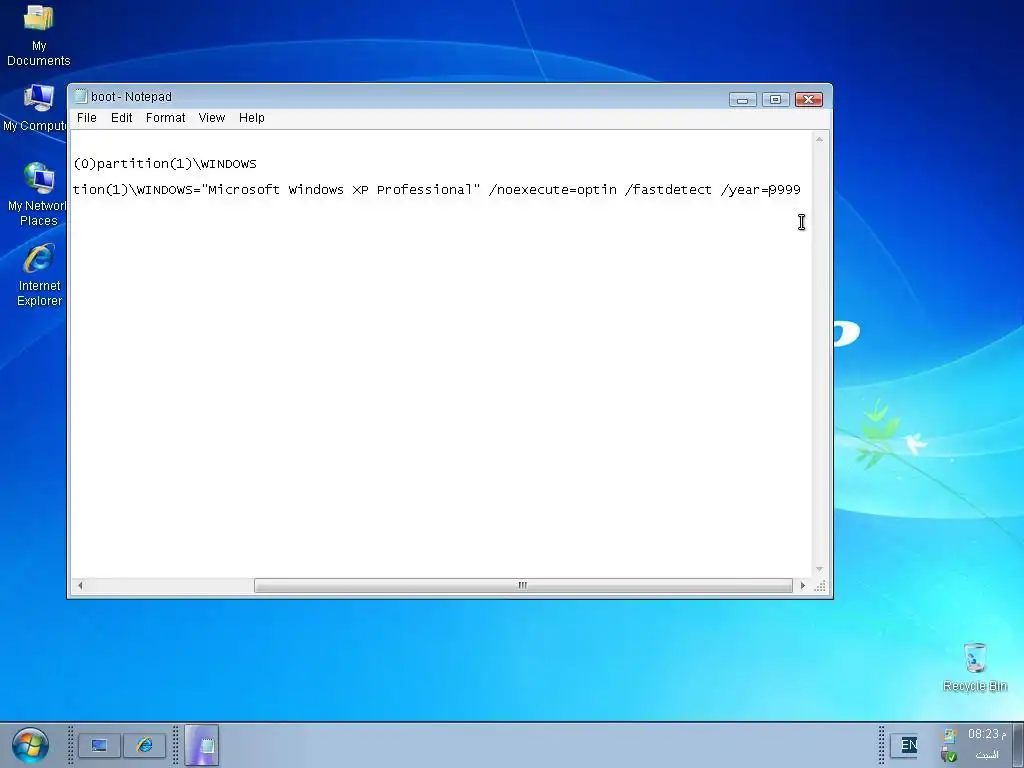This screenshot has height=768, width=1024.
Task: Click the "(0)partition(1)\WINDOWS" line
Action: pyautogui.click(x=165, y=164)
